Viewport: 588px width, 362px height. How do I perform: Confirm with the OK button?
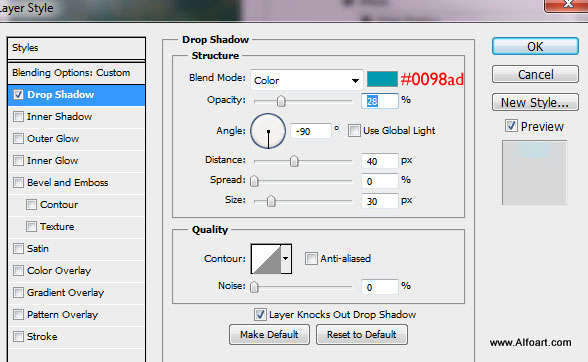pos(535,47)
